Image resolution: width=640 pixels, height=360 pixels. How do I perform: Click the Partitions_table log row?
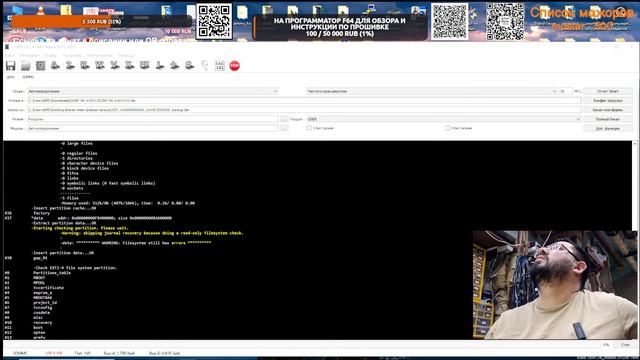pos(52,273)
